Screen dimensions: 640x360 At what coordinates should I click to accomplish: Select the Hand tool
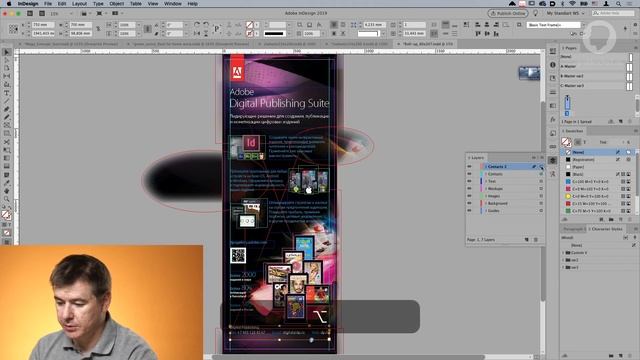7,191
